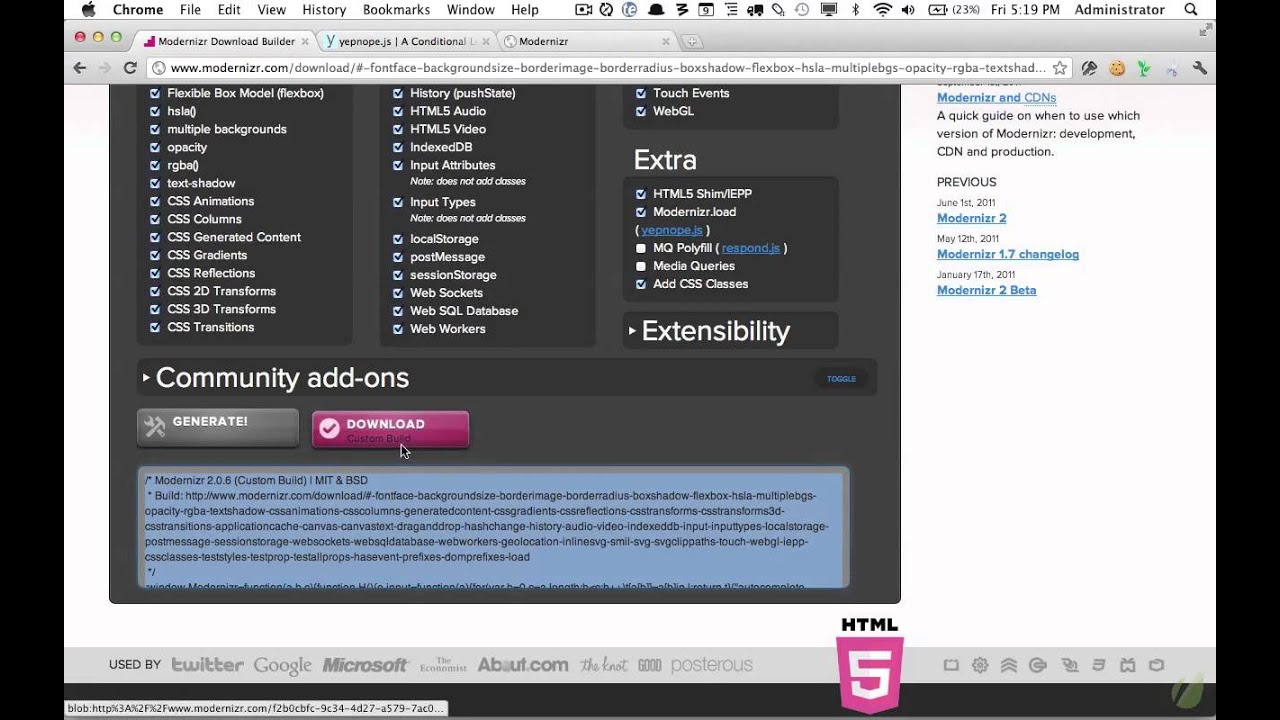Toggle the Add CSS Classes checkbox
This screenshot has height=720, width=1280.
coord(641,284)
